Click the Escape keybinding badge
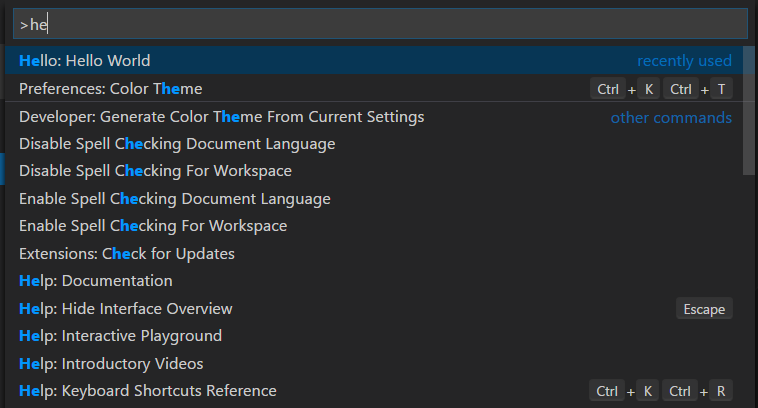 point(704,309)
